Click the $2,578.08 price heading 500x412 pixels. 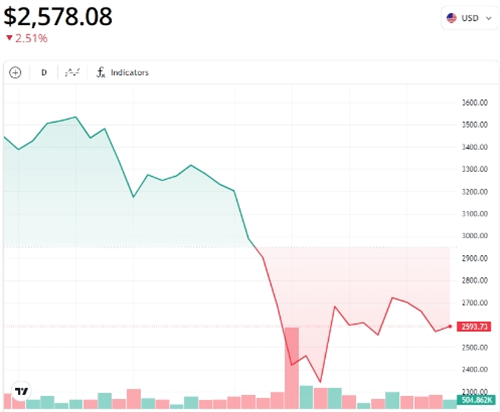pos(58,17)
